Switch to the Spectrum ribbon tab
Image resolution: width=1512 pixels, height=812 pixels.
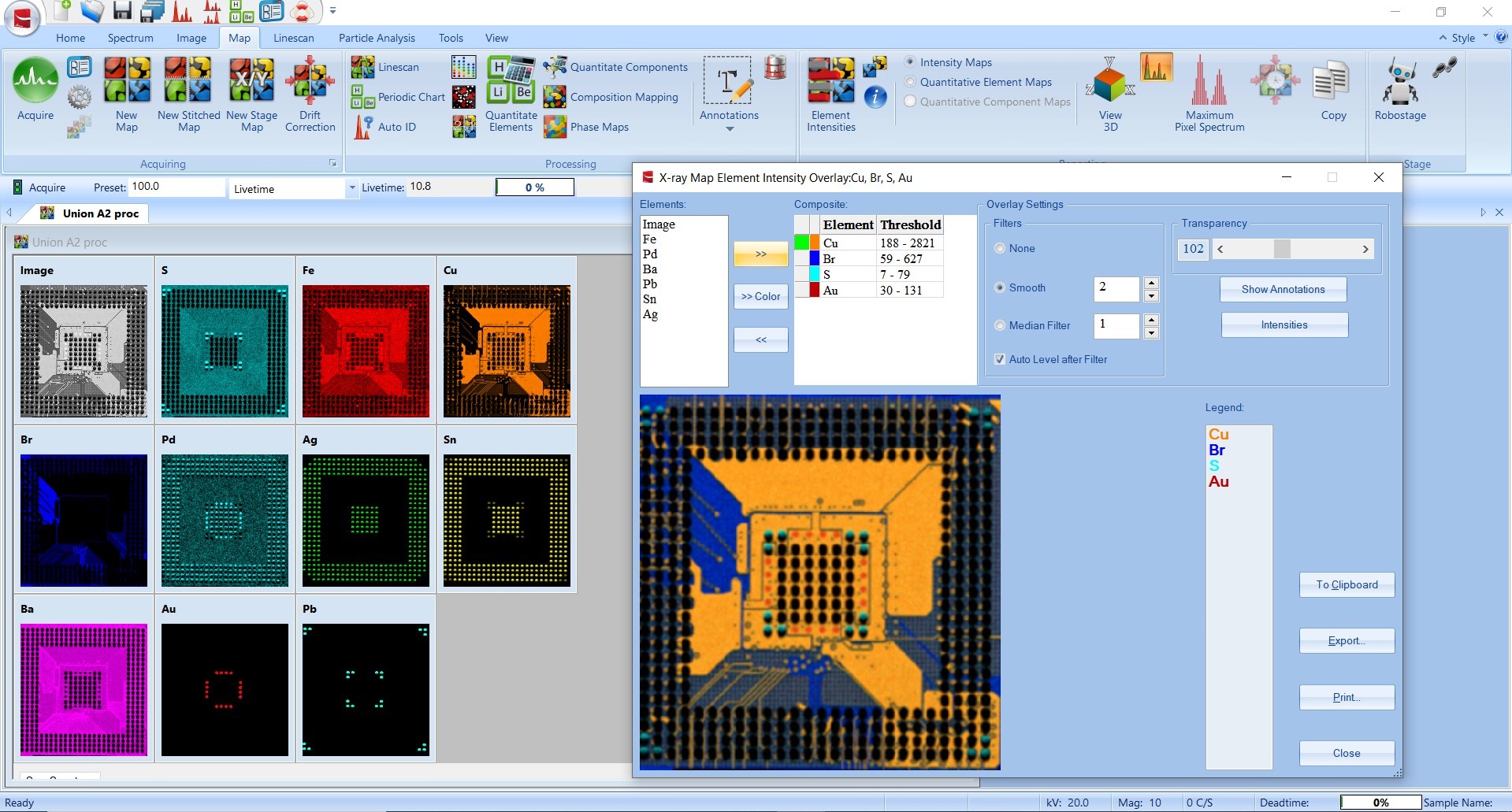coord(130,38)
